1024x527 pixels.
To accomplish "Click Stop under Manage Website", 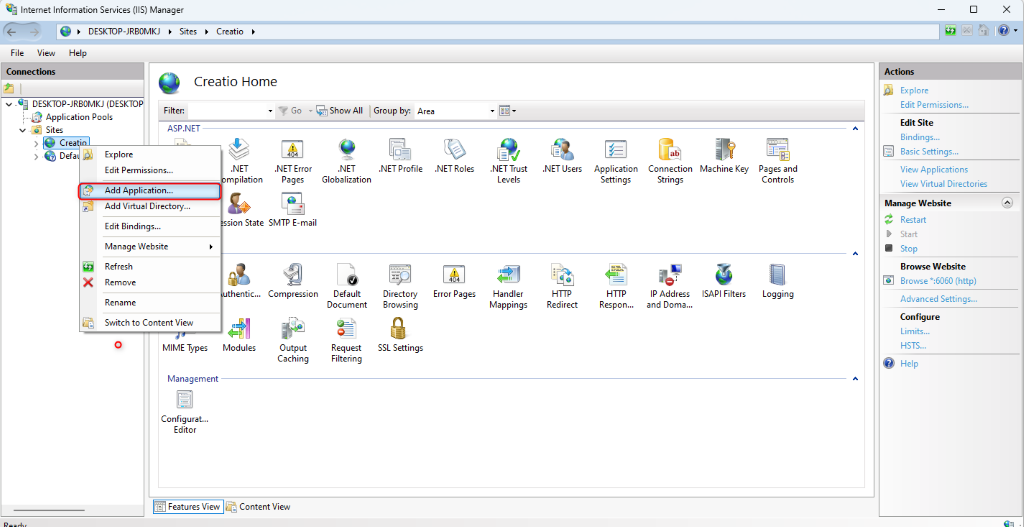I will 908,248.
